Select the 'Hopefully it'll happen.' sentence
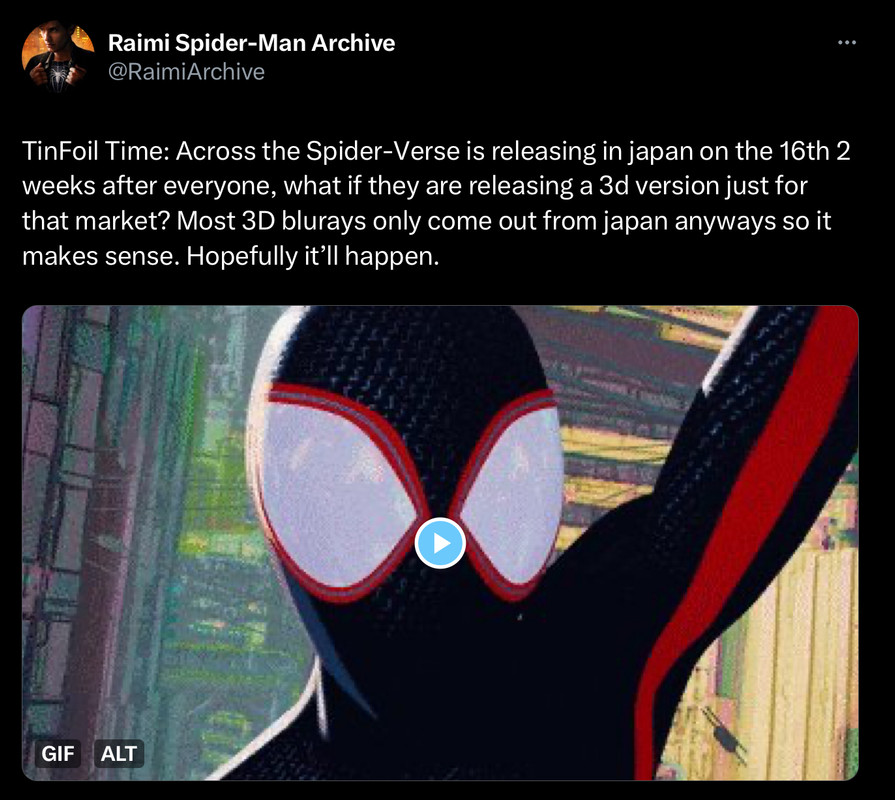895x800 pixels. click(313, 256)
